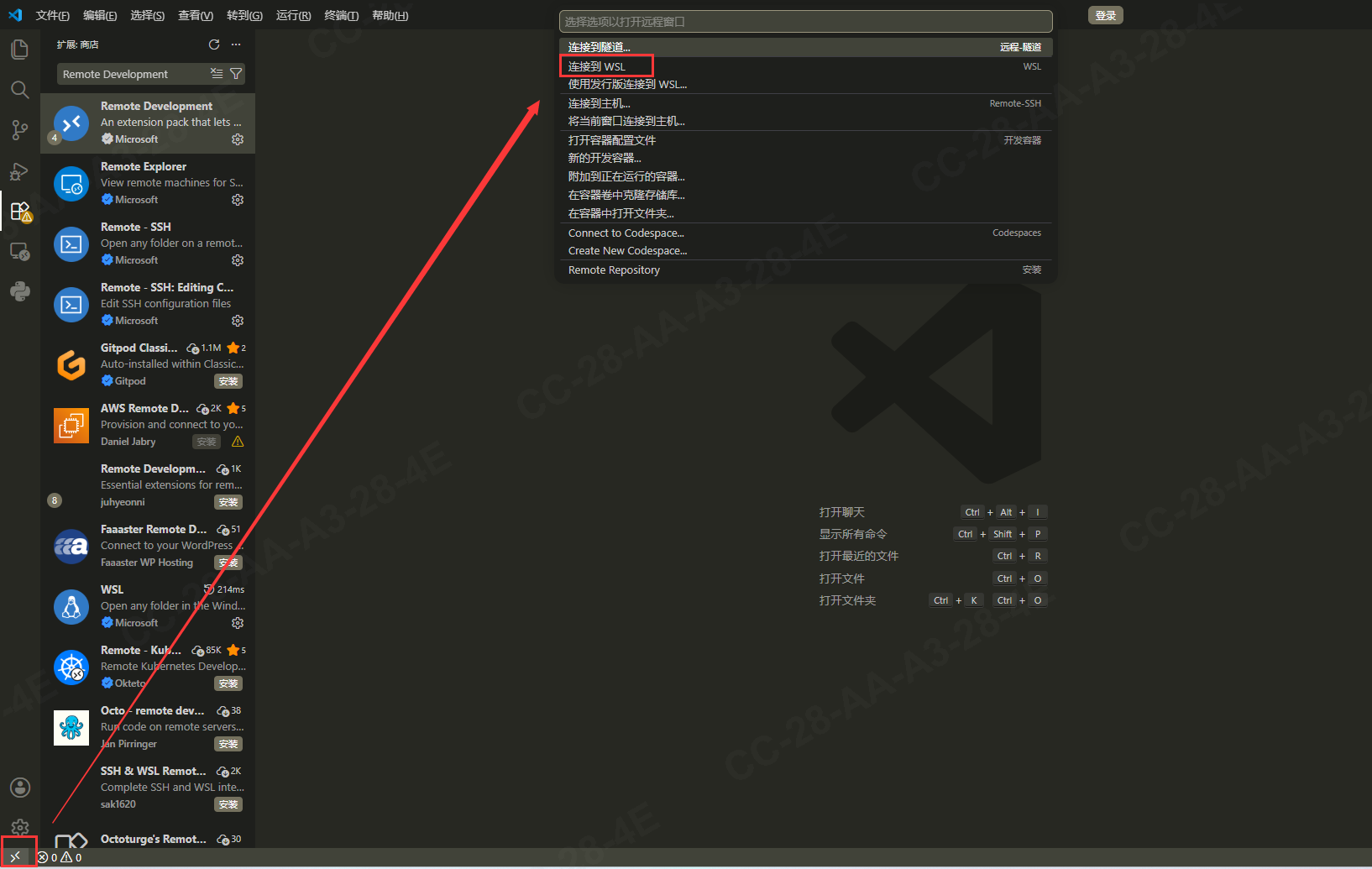1372x869 pixels.
Task: Open the Explorer view in activity bar
Action: (x=19, y=50)
